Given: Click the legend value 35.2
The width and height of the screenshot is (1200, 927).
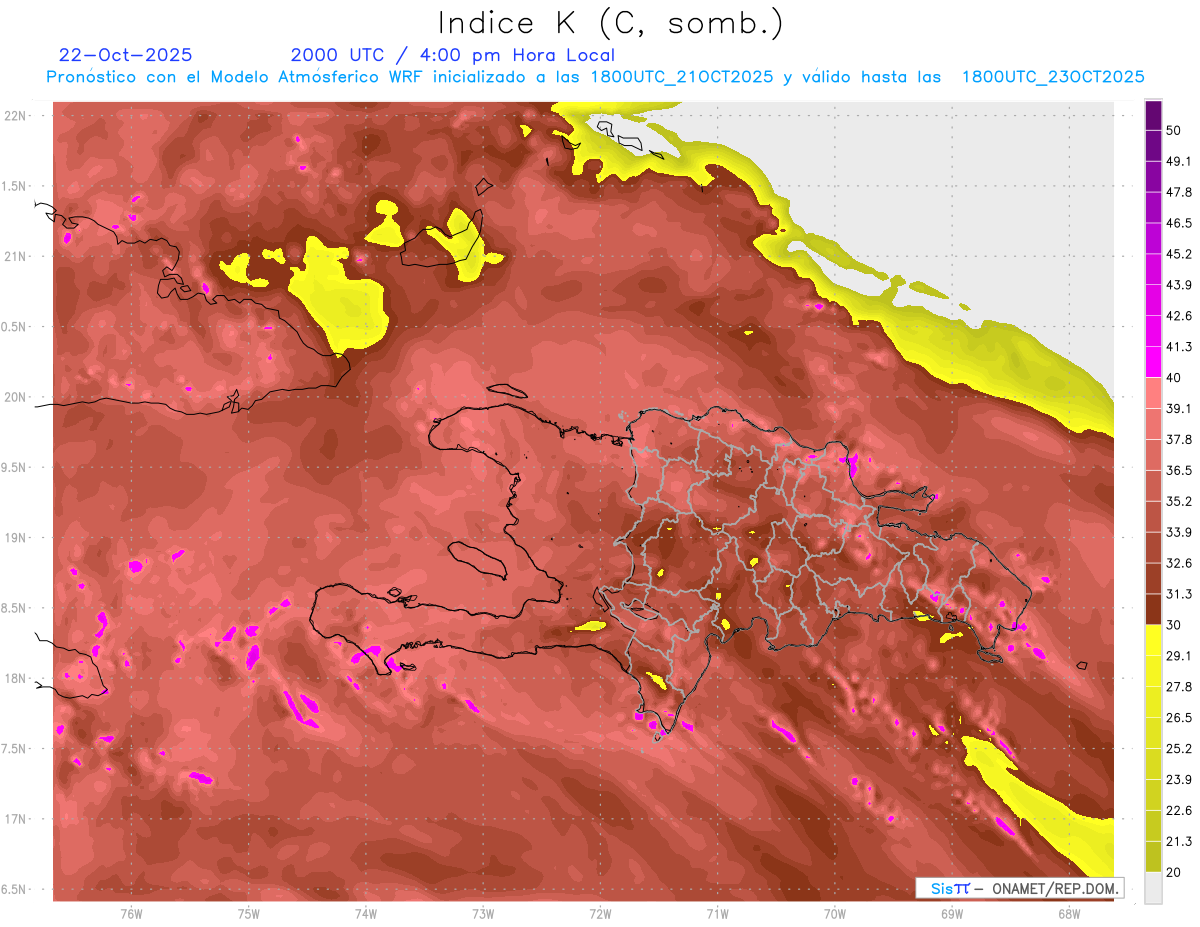Looking at the screenshot, I should tap(1179, 501).
